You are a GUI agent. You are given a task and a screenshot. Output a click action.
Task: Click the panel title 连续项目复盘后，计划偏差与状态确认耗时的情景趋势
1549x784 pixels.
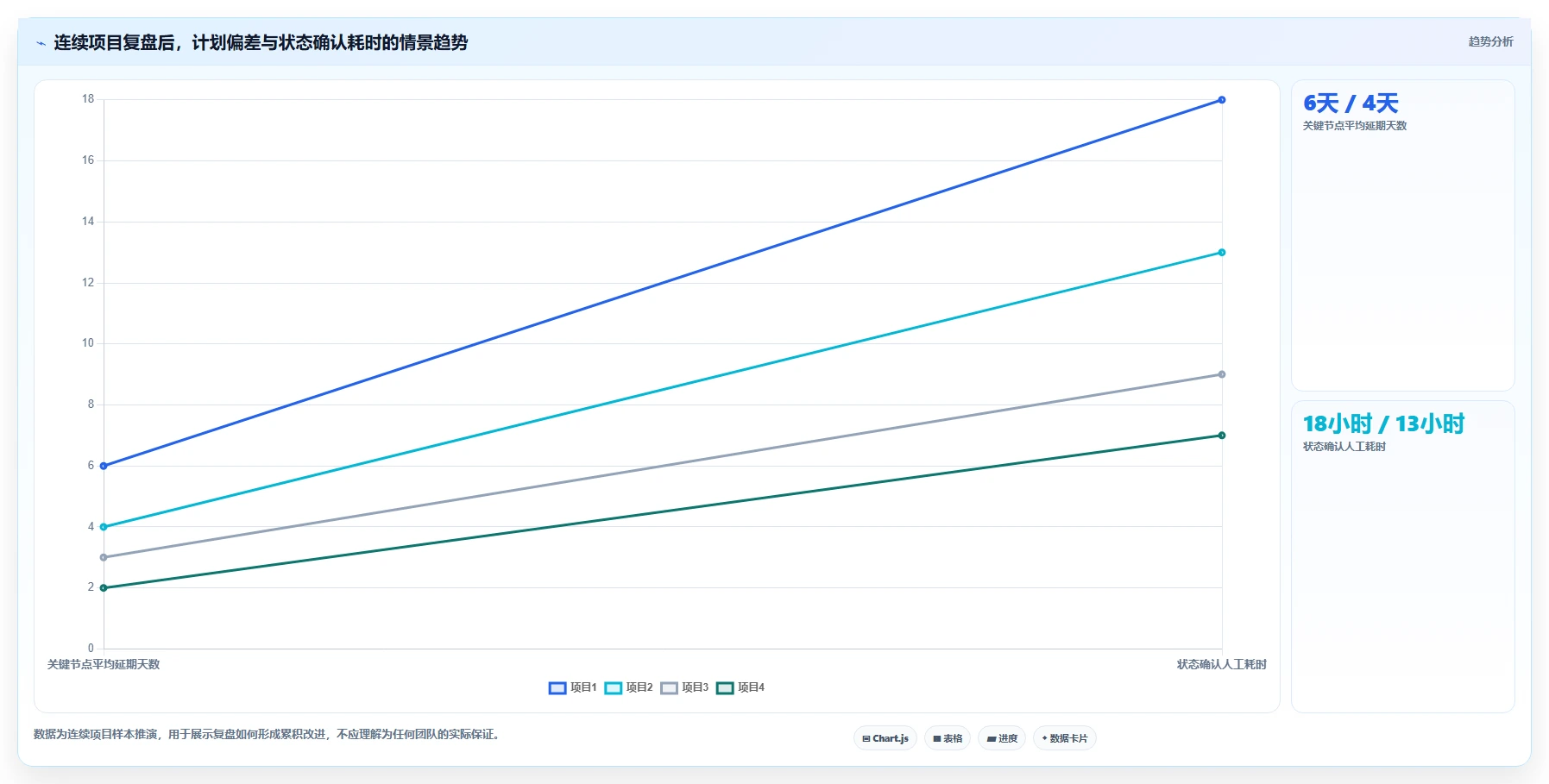(261, 42)
